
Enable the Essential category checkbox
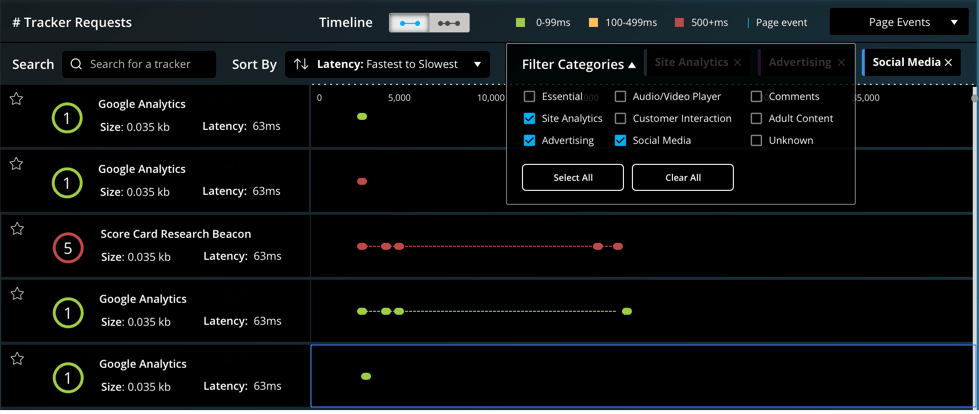[x=529, y=97]
